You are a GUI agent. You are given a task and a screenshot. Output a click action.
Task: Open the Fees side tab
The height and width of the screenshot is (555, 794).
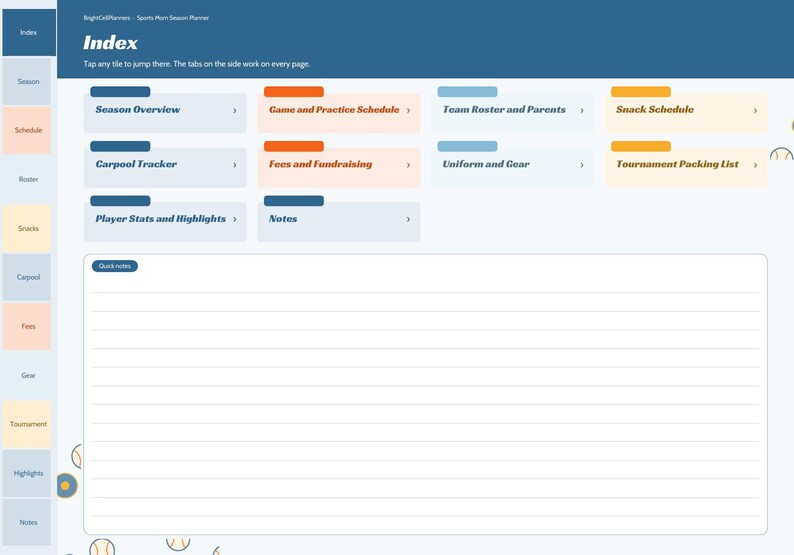pyautogui.click(x=27, y=326)
